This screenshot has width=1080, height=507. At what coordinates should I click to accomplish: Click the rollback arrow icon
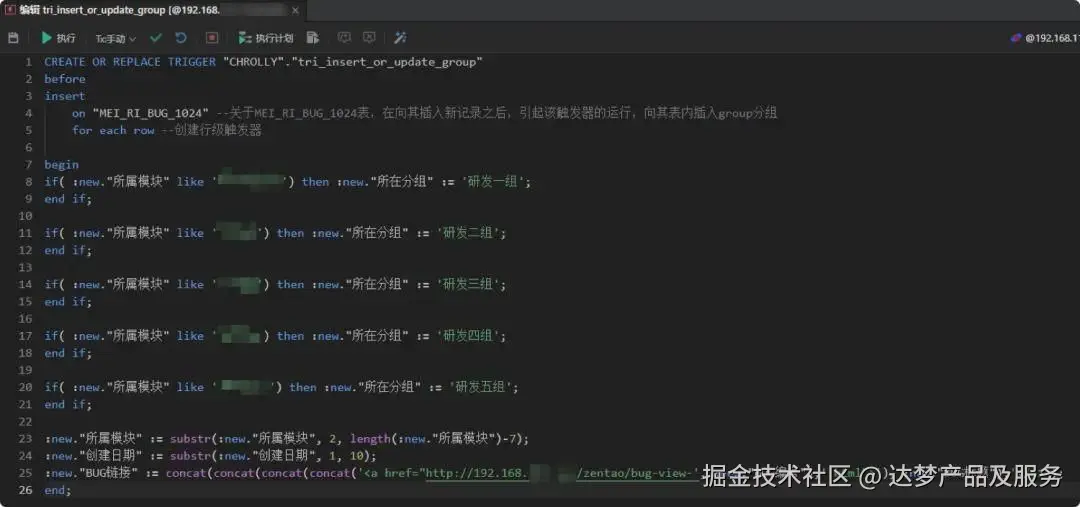(181, 38)
